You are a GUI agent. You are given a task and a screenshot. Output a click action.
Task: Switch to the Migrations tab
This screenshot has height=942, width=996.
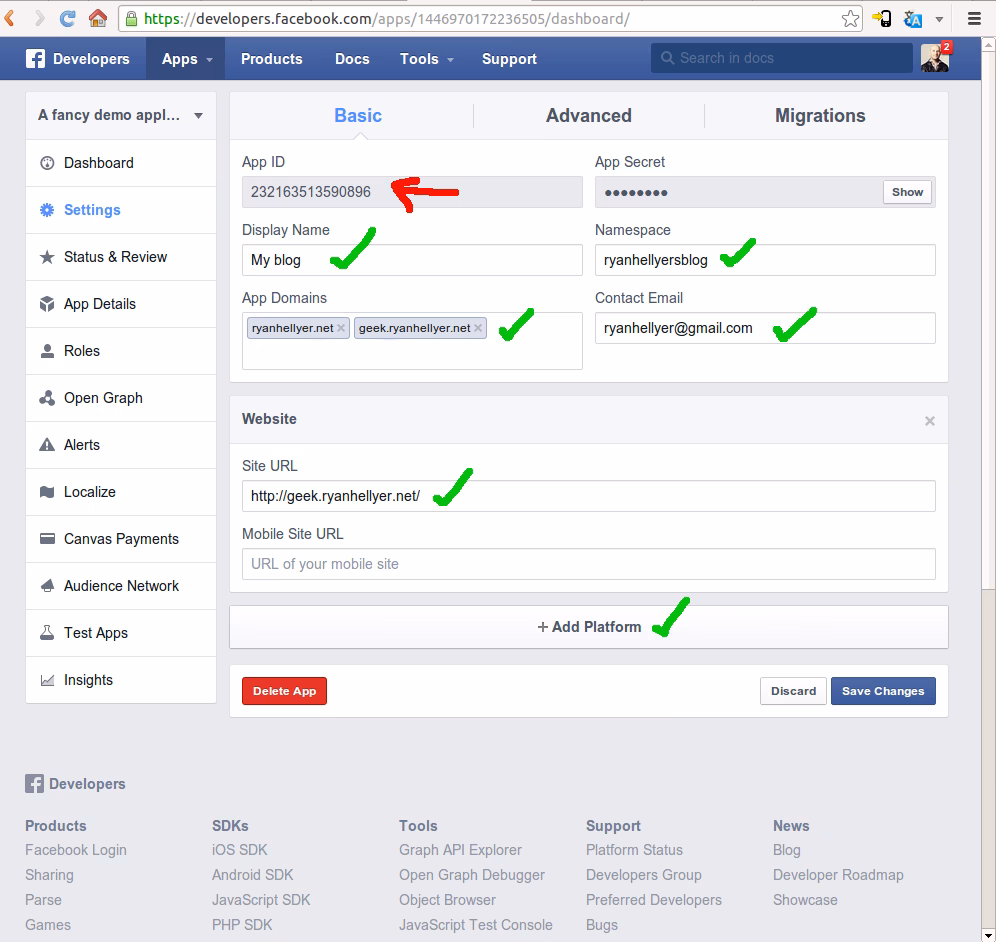click(x=820, y=116)
